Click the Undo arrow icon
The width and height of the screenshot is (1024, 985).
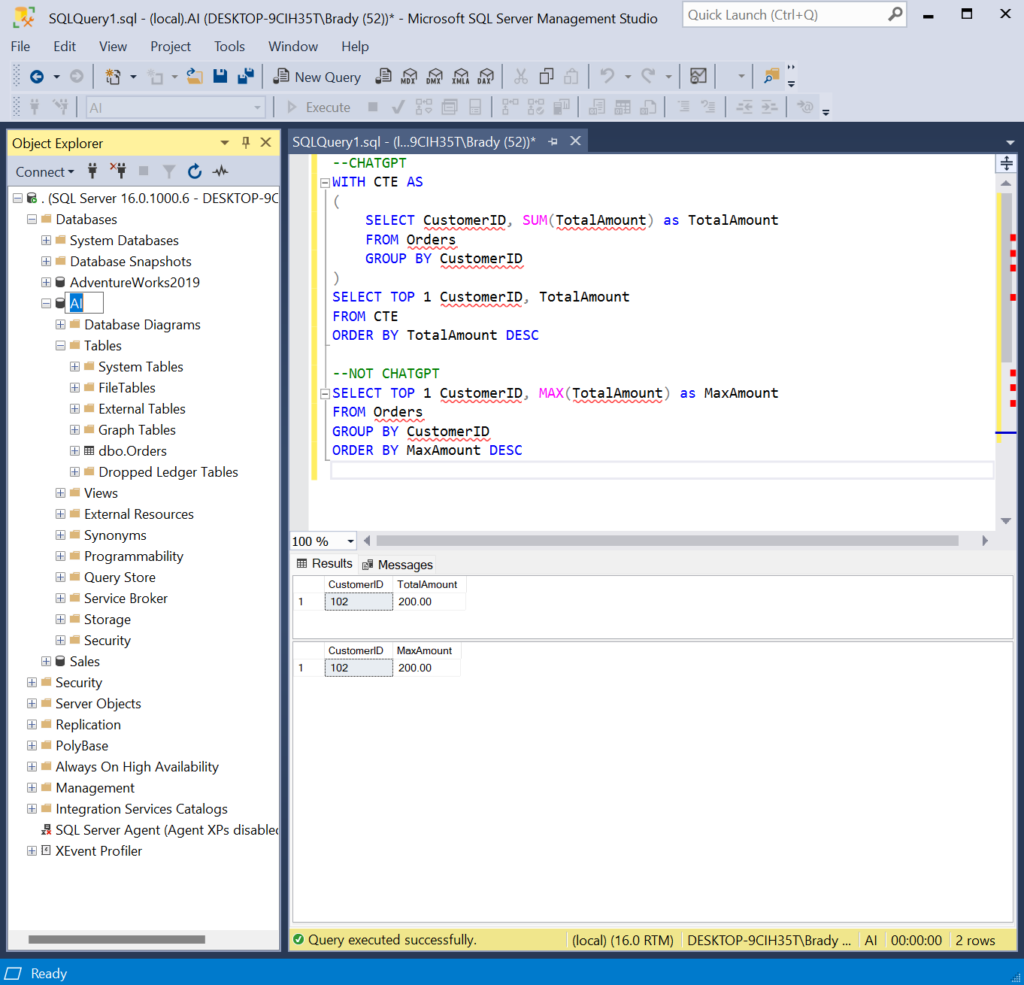(607, 76)
